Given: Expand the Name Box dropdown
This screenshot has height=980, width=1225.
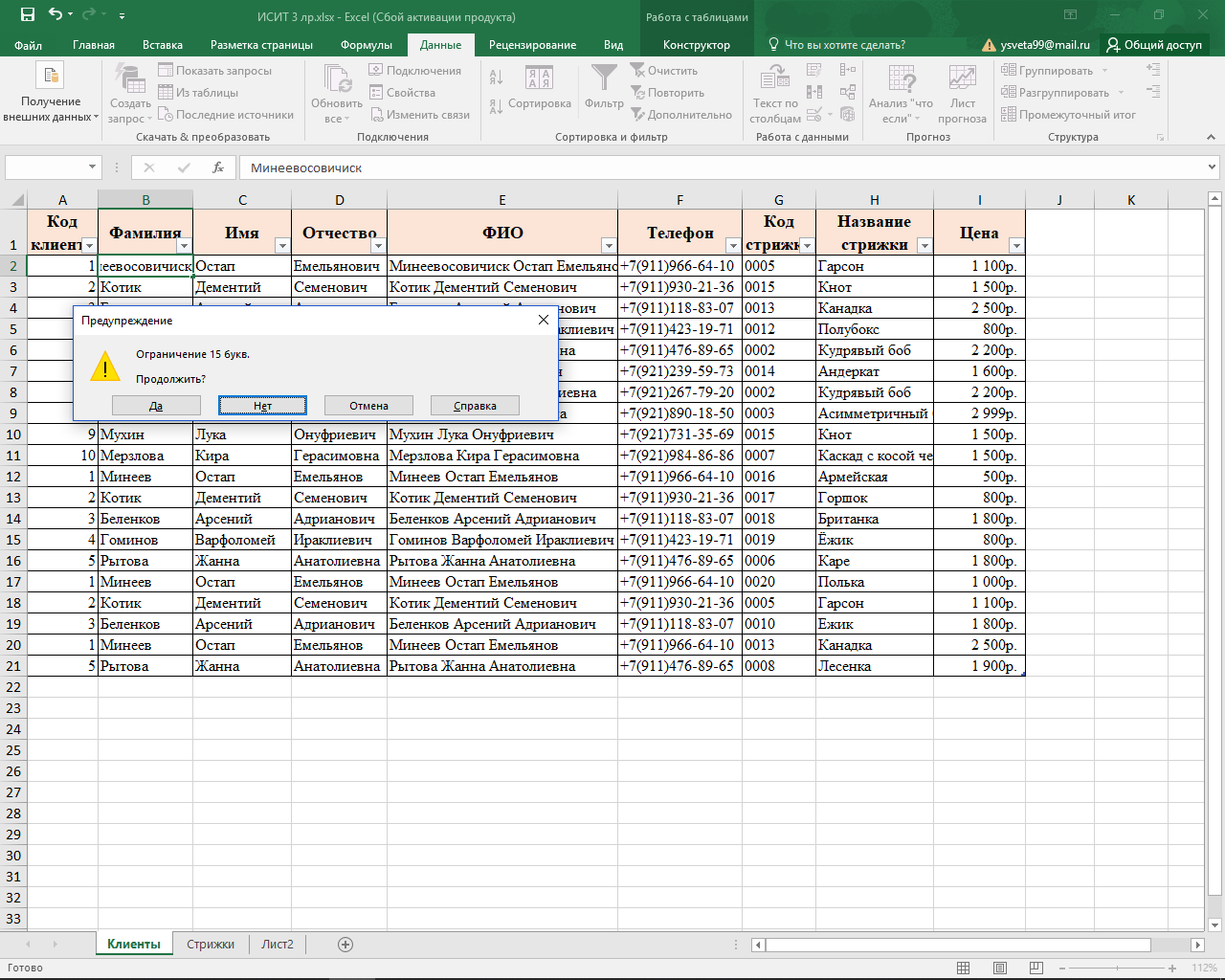Looking at the screenshot, I should pos(93,167).
